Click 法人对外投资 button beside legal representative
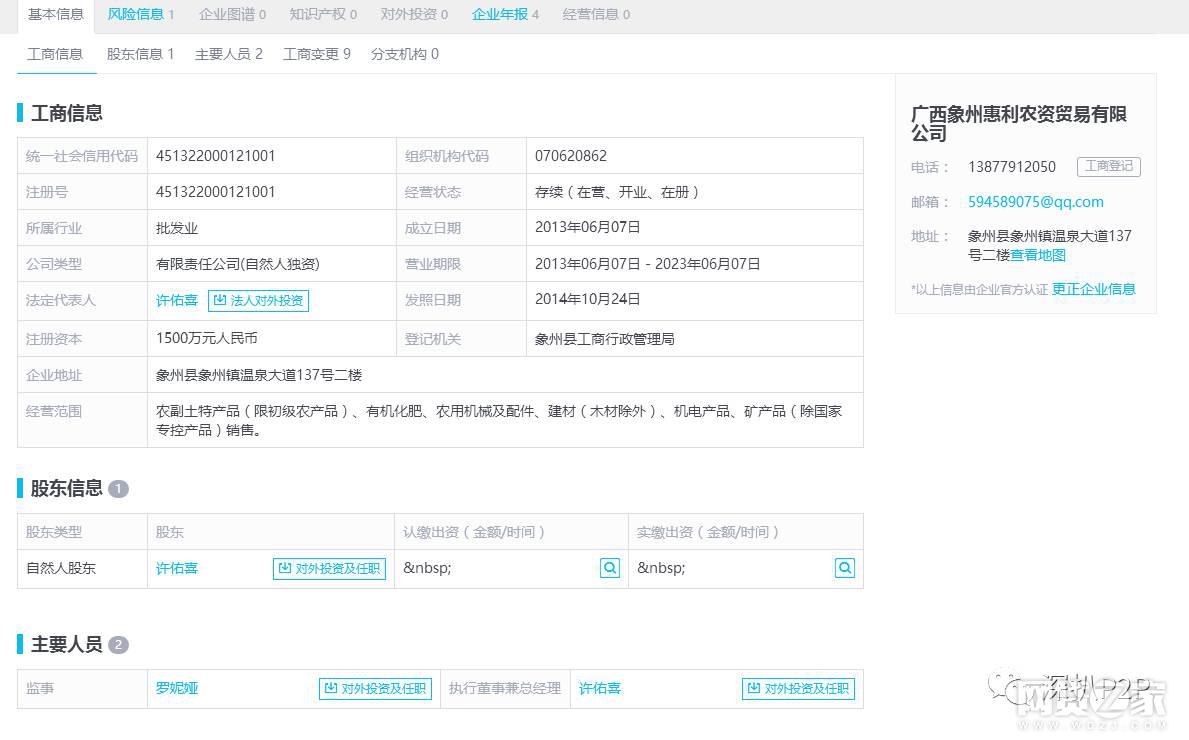This screenshot has height=740, width=1189. 258,300
